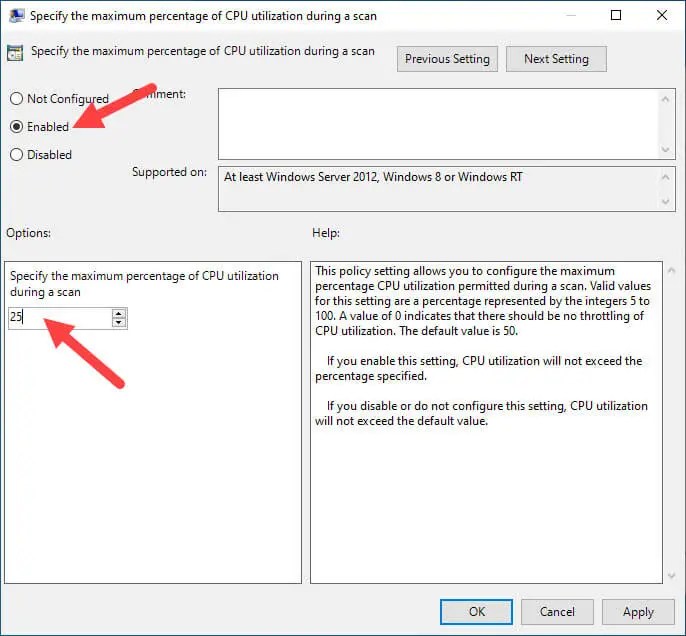
Task: Click Comment box scroll up arrow
Action: pos(665,99)
